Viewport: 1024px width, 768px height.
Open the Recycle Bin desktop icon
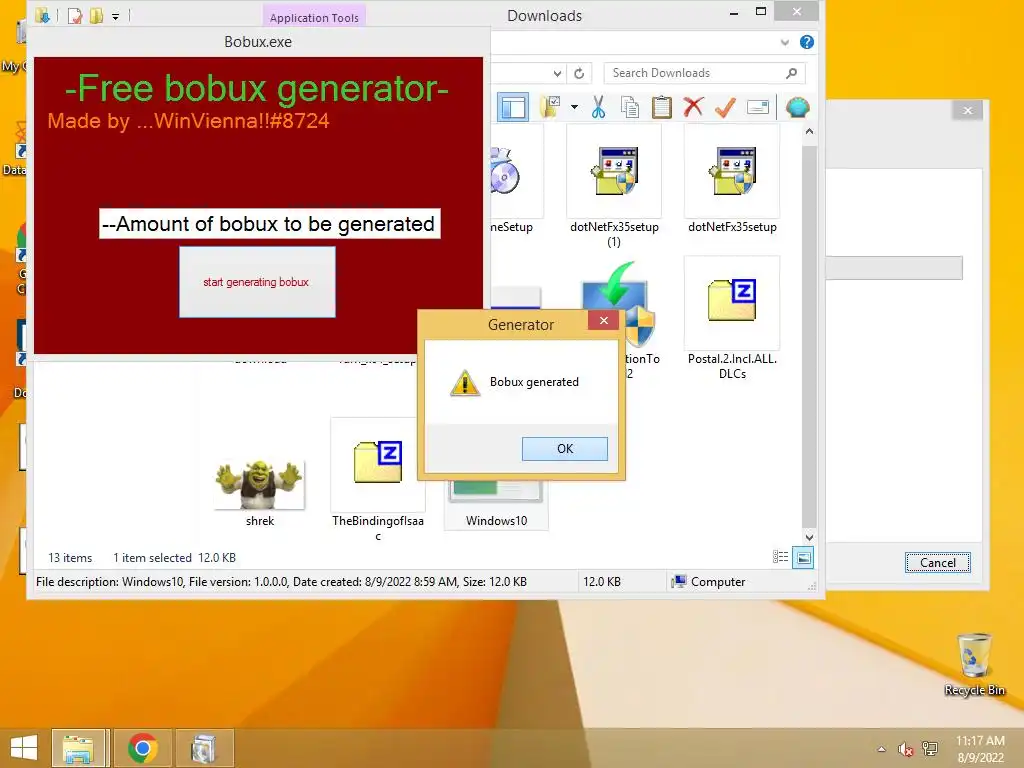click(974, 664)
